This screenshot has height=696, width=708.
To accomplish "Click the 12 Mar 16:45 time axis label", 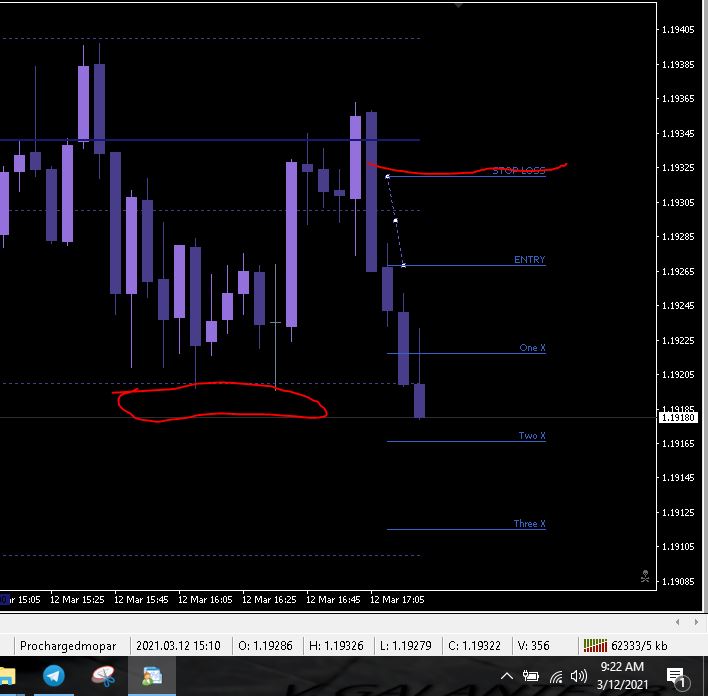I will pyautogui.click(x=333, y=599).
